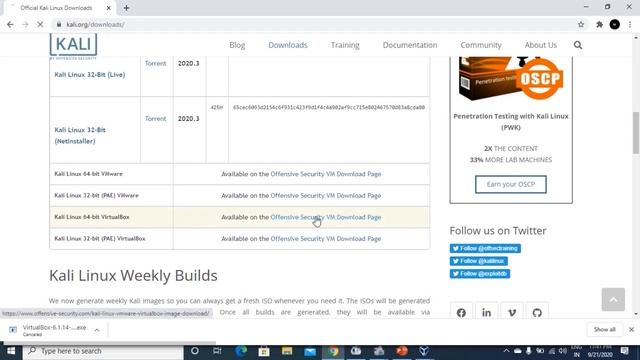This screenshot has height=360, width=640.
Task: Open the notification center icon
Action: pyautogui.click(x=624, y=351)
